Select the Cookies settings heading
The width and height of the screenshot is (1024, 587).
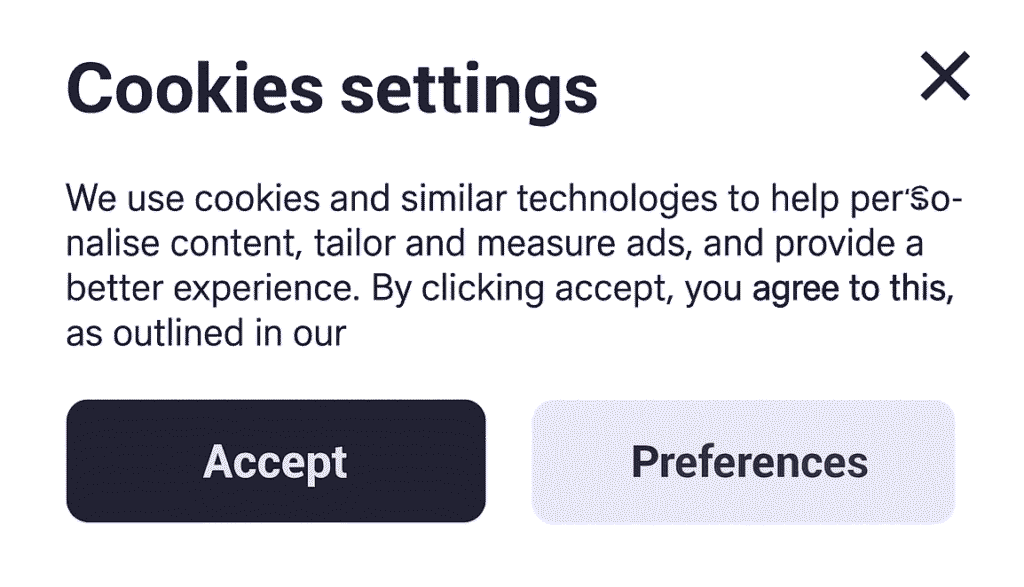coord(332,90)
